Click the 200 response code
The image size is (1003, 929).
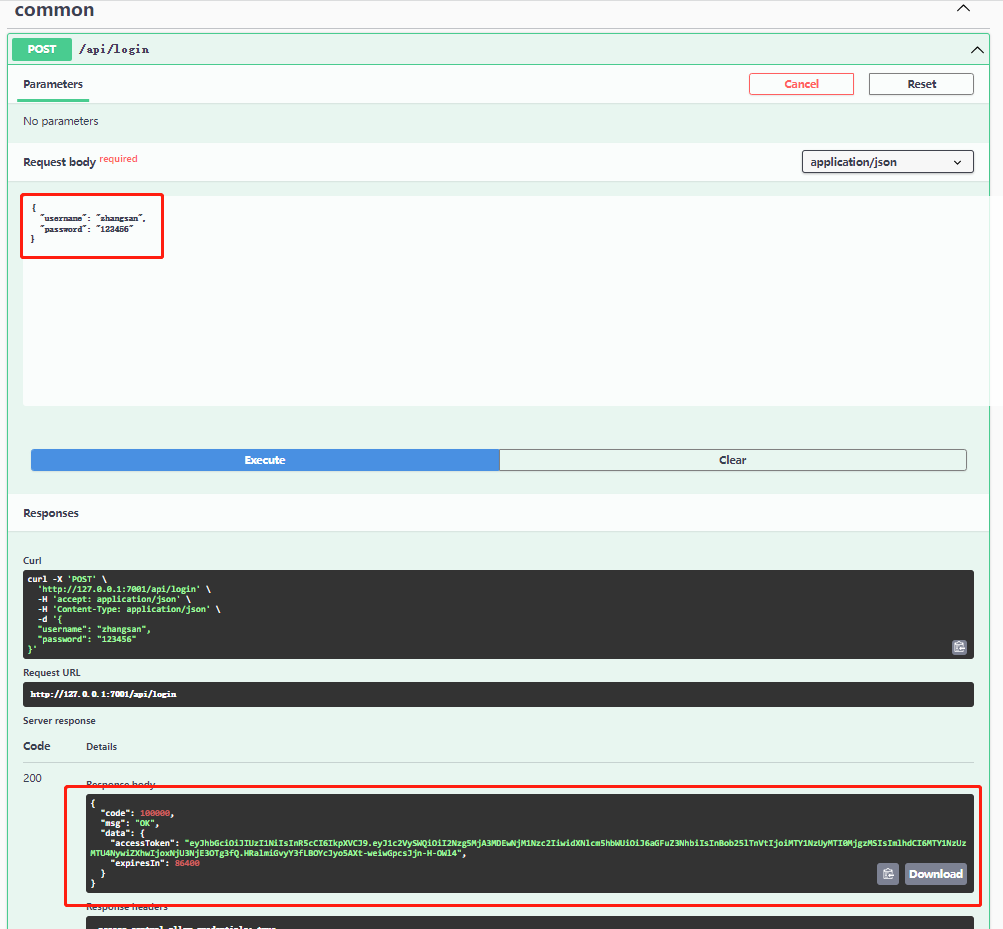(x=32, y=778)
